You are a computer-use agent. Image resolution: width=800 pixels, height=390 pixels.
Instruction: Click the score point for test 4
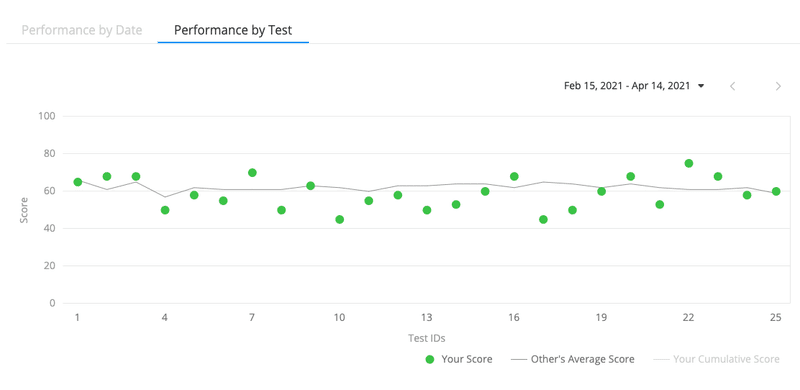click(165, 210)
